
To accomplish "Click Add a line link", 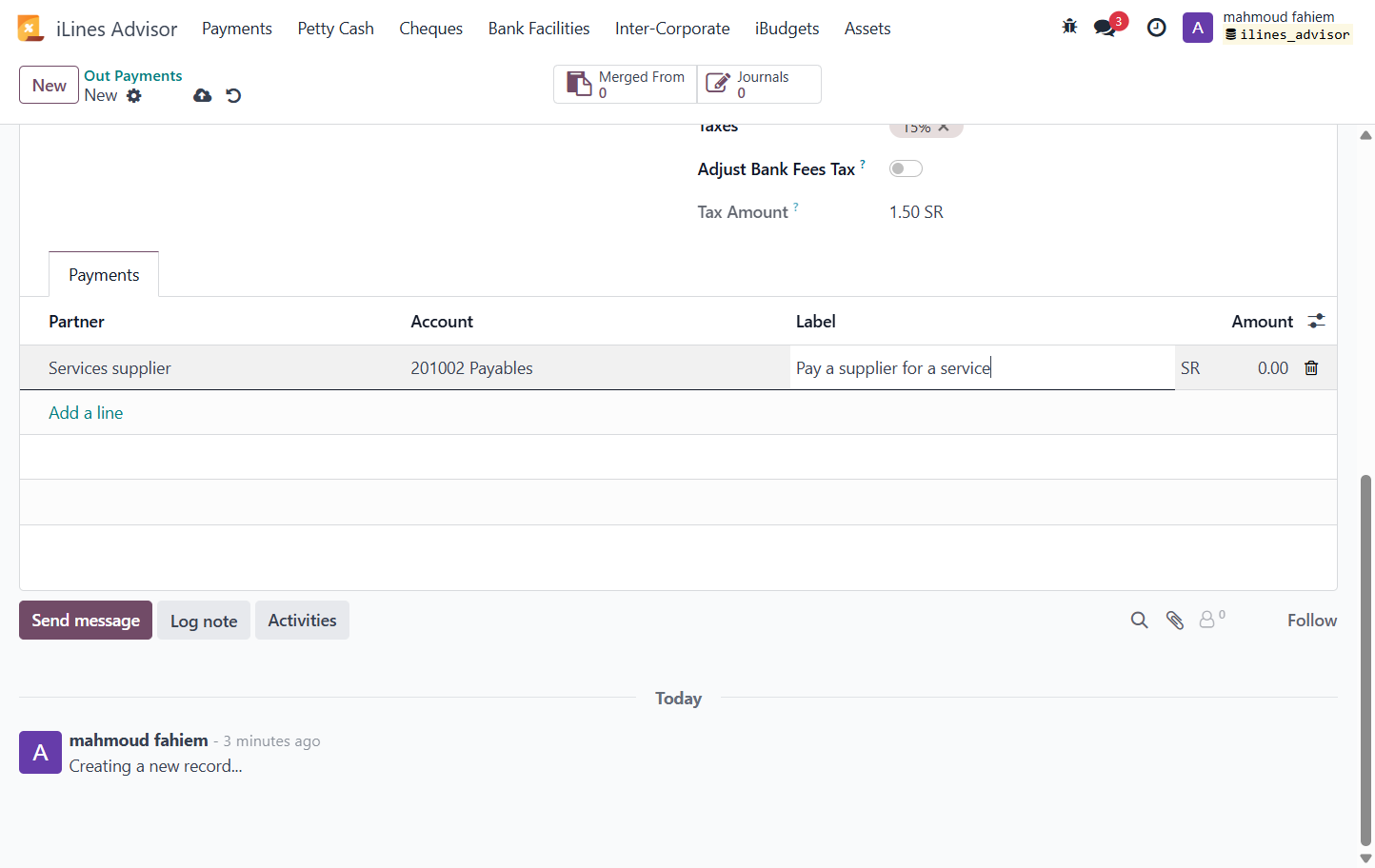I will point(86,412).
